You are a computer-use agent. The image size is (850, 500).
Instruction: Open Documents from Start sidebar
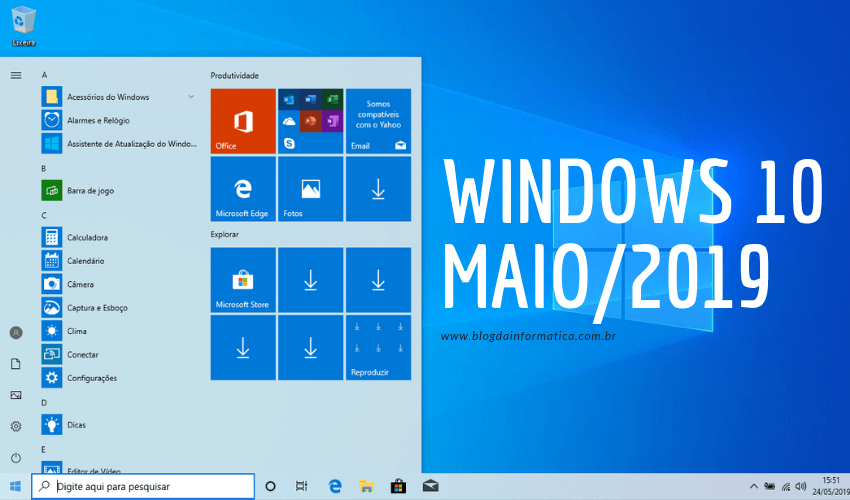point(16,364)
